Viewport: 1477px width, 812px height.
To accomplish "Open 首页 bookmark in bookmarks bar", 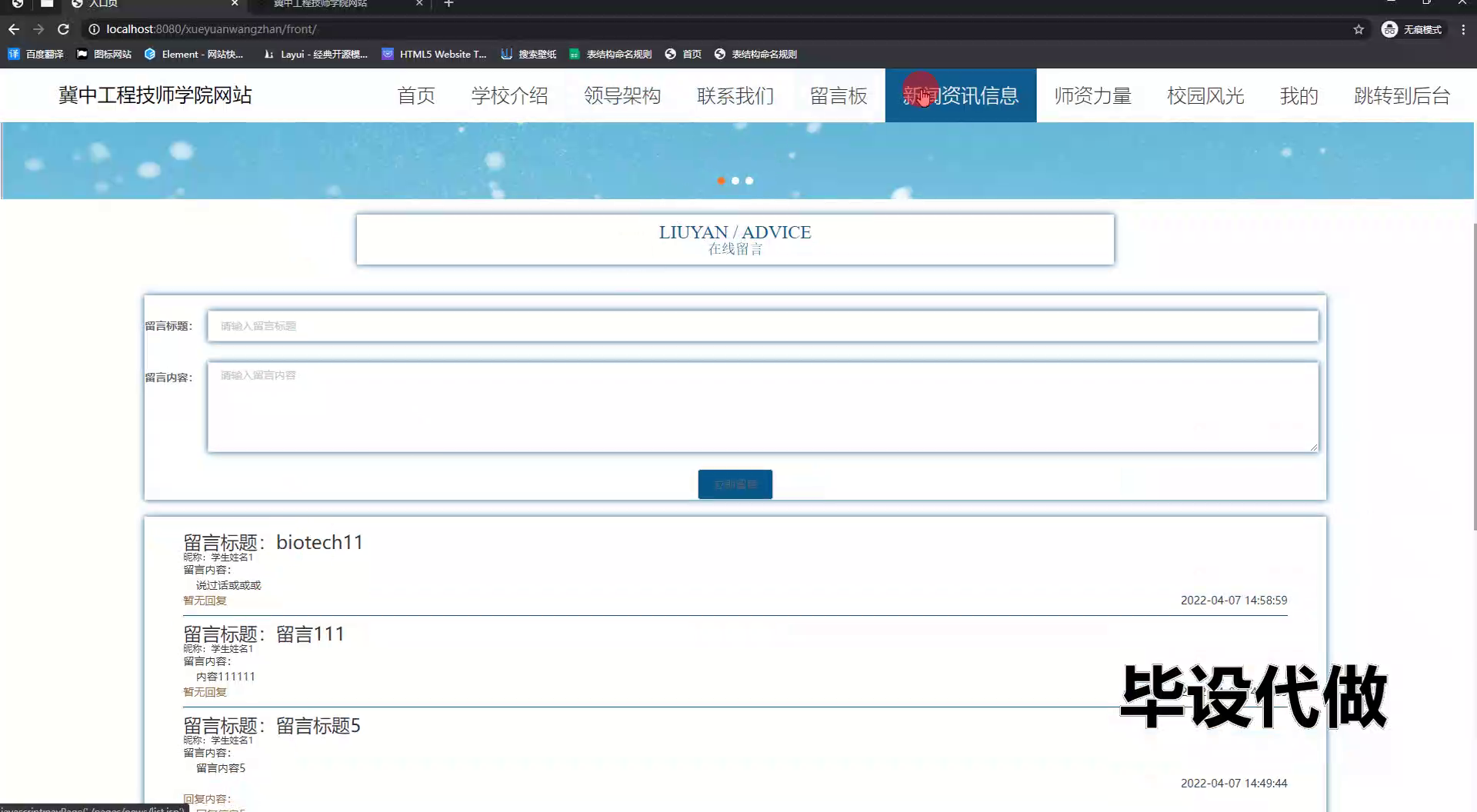I will coord(683,54).
